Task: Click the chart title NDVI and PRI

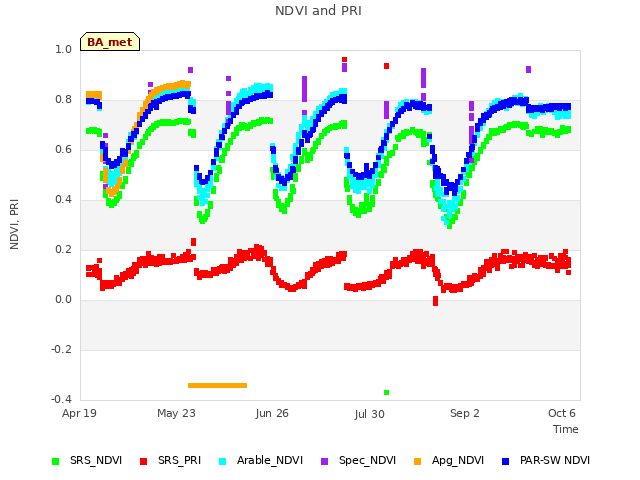Action: click(x=318, y=11)
